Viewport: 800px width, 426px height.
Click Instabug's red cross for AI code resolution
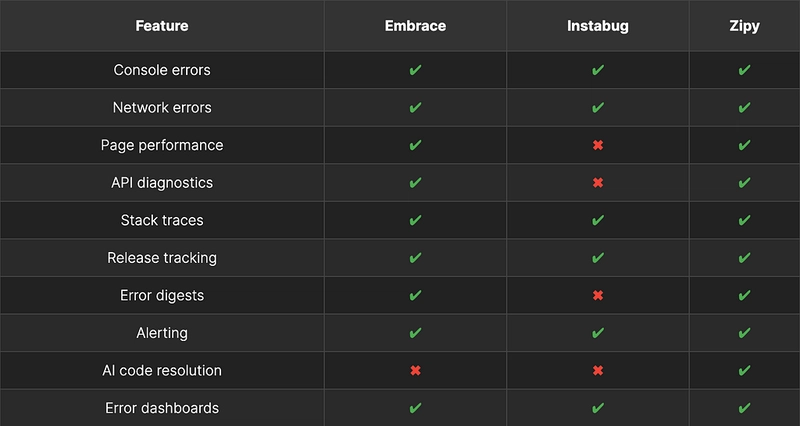pyautogui.click(x=598, y=371)
